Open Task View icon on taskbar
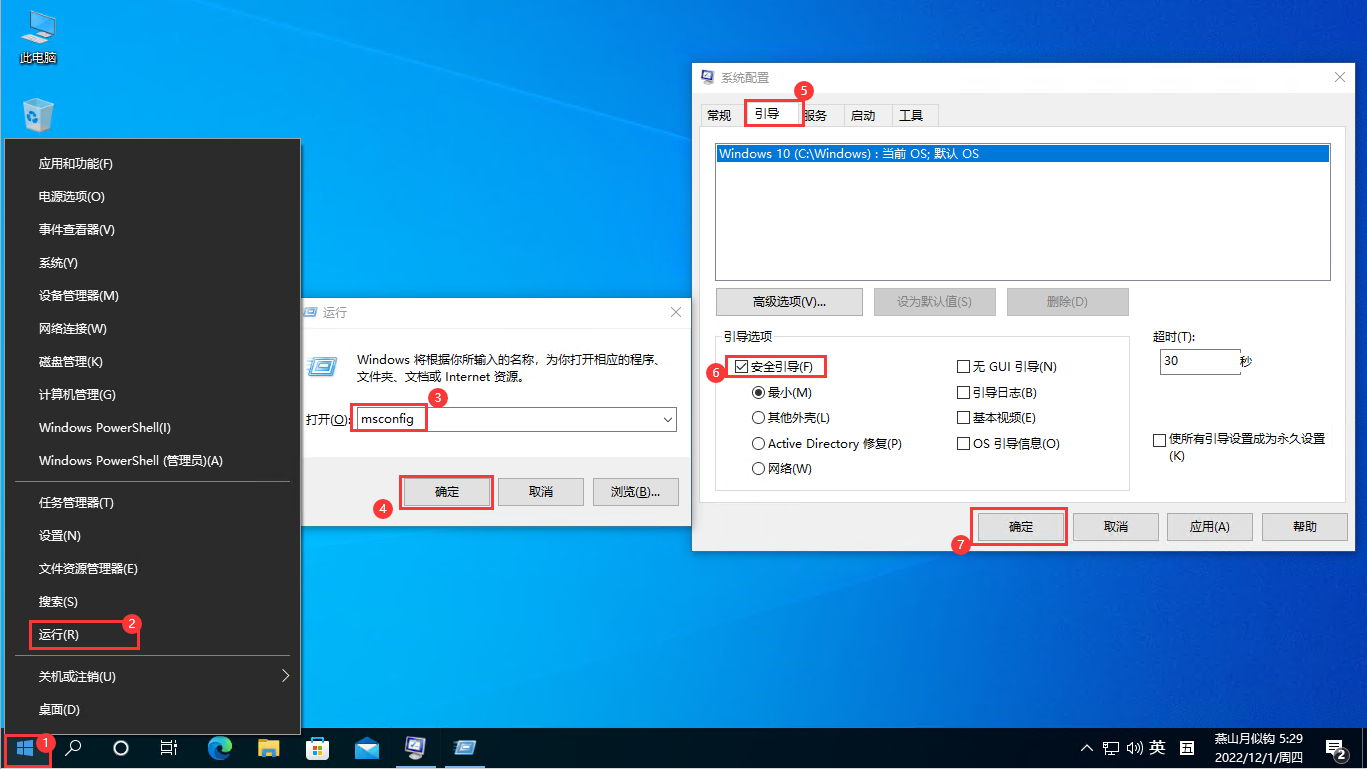Screen dimensions: 1367x769 [169, 748]
